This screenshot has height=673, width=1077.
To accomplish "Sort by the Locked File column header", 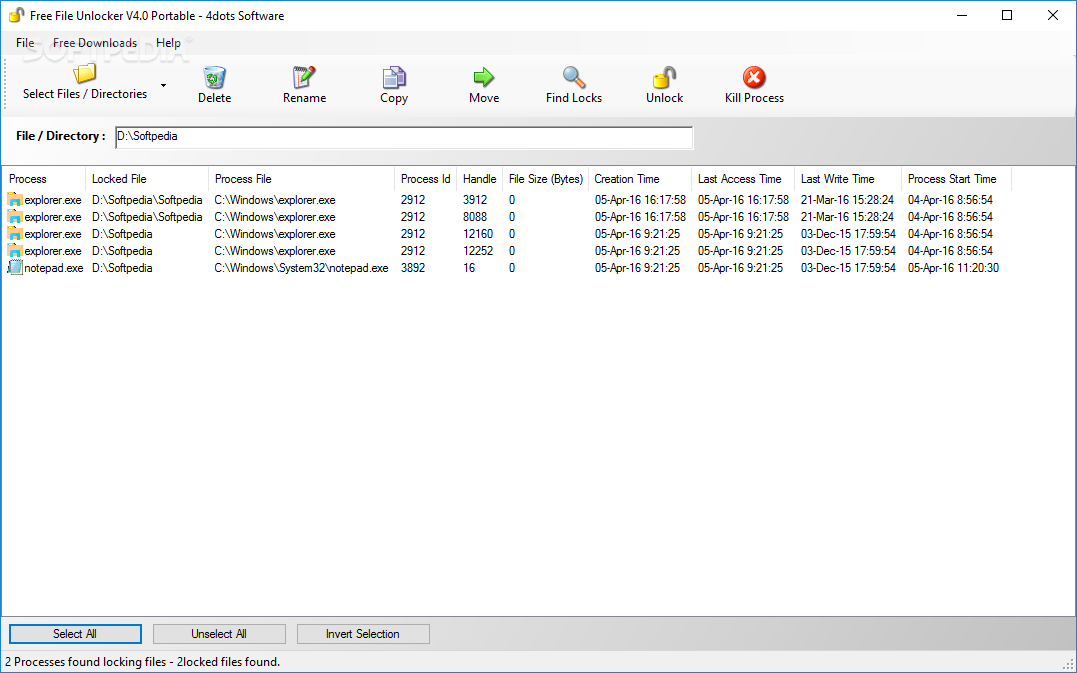I will tap(147, 179).
